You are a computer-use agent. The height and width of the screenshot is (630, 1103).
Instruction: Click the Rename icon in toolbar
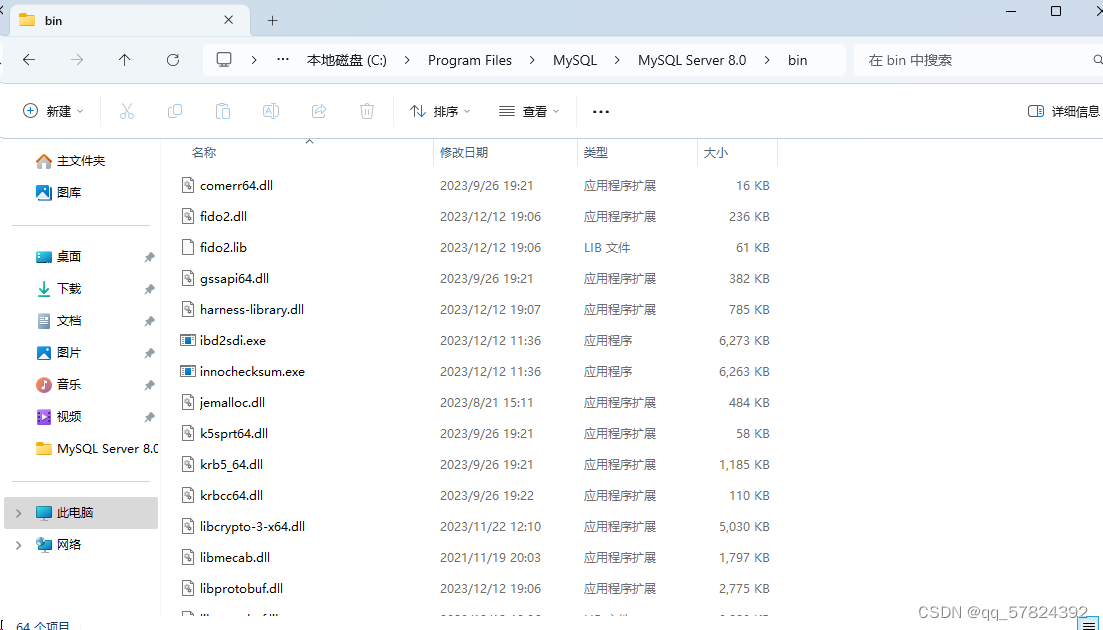click(271, 111)
